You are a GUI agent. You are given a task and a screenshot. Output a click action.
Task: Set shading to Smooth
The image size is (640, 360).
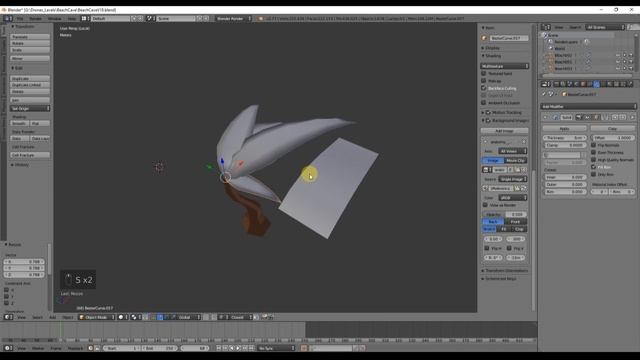pyautogui.click(x=19, y=123)
